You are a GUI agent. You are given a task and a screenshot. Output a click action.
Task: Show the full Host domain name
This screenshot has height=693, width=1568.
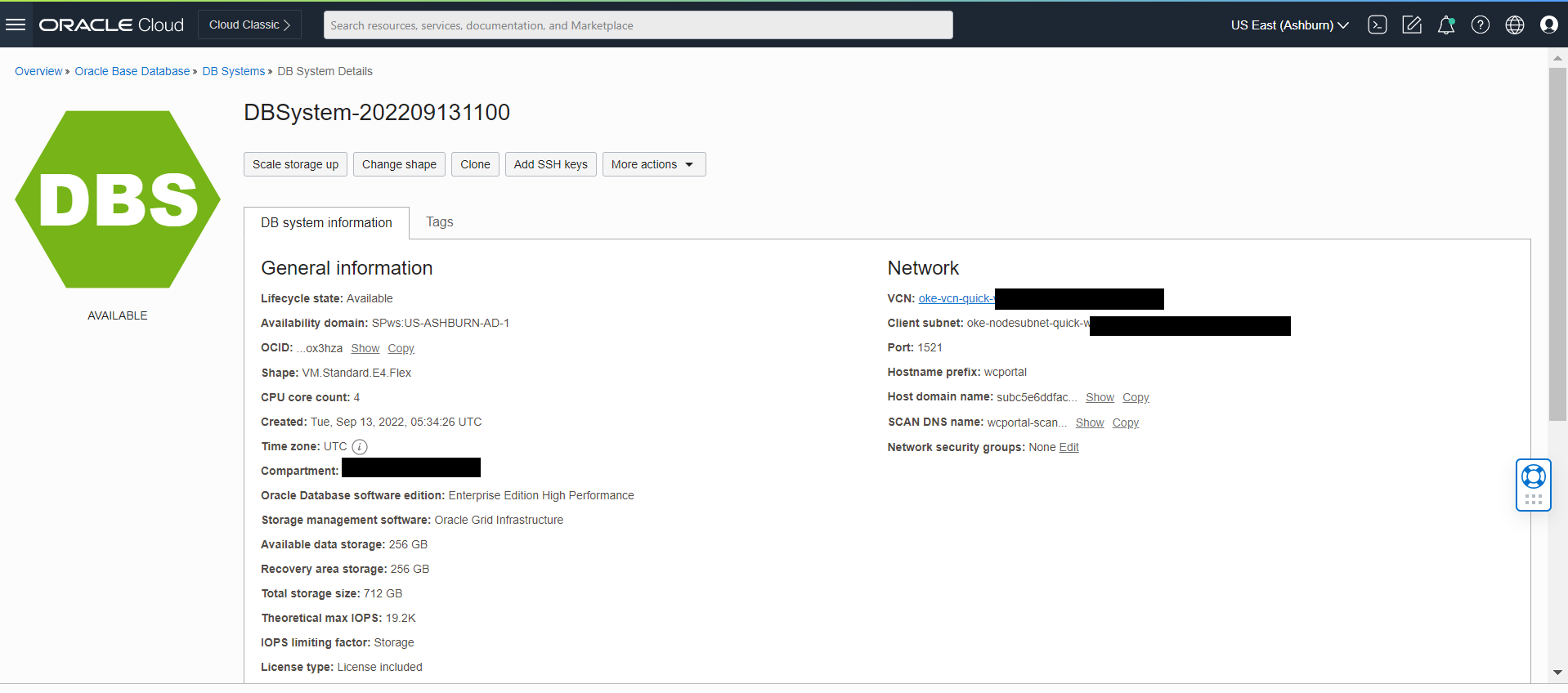1100,397
